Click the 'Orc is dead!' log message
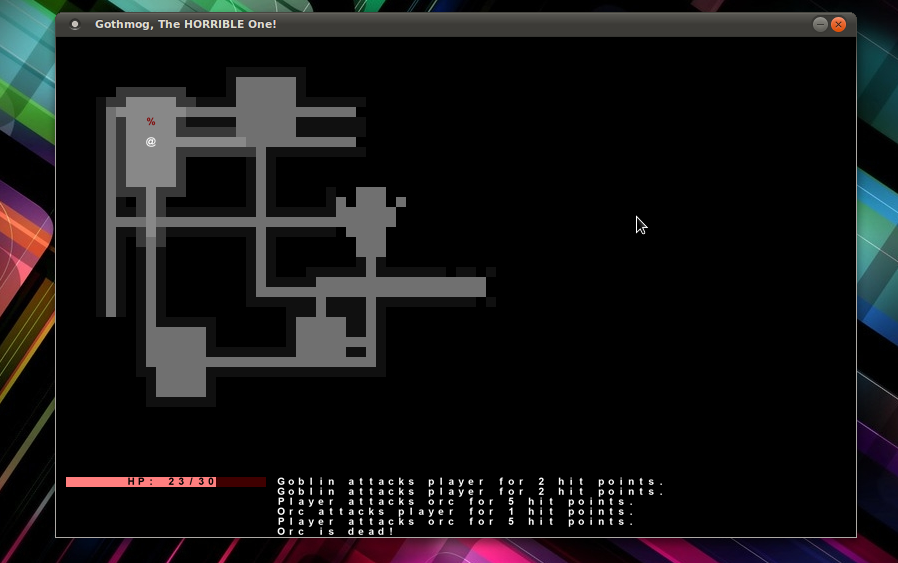Viewport: 898px width, 563px height. coord(336,531)
